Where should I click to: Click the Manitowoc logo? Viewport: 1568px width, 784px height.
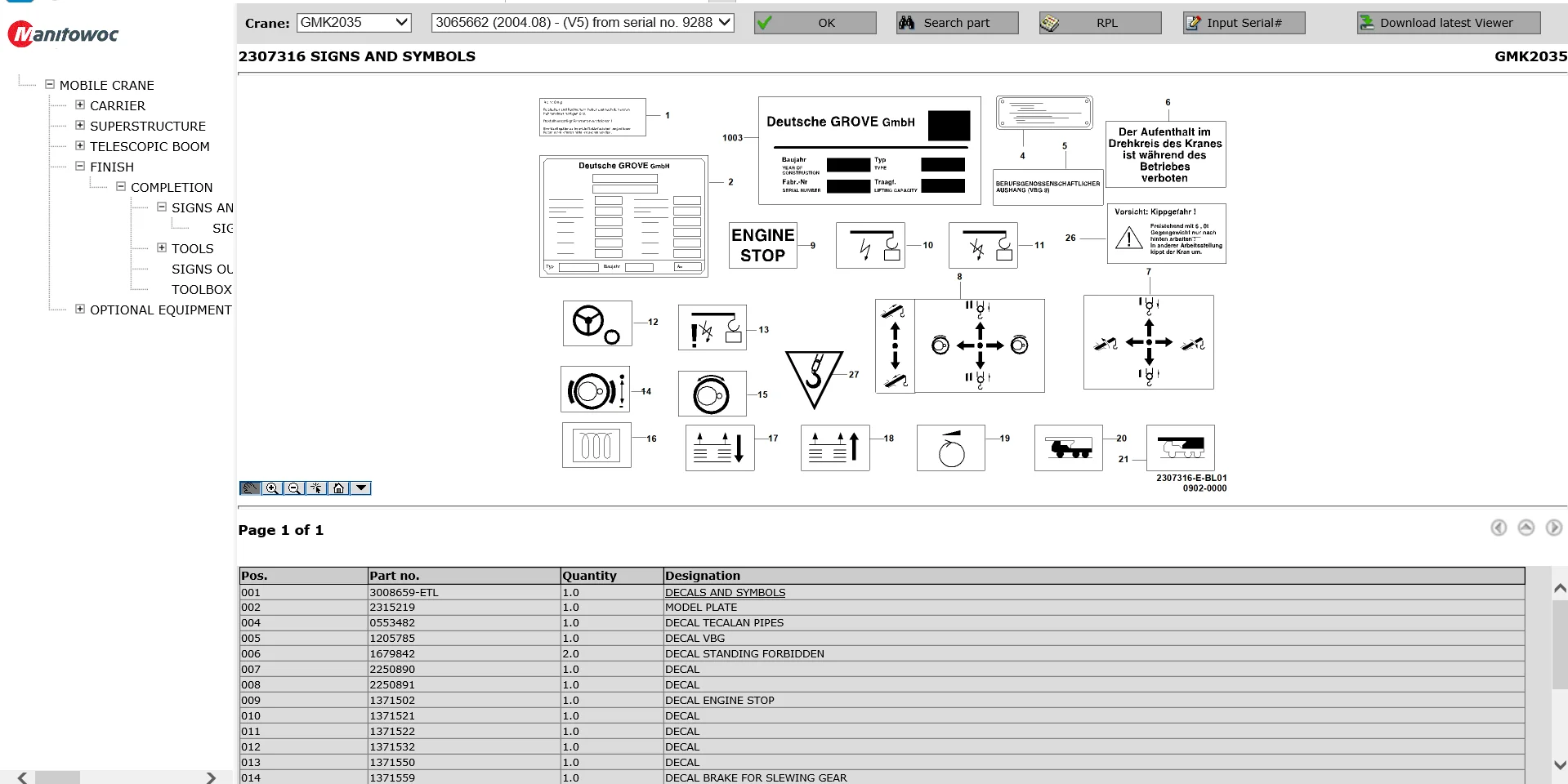tap(64, 33)
